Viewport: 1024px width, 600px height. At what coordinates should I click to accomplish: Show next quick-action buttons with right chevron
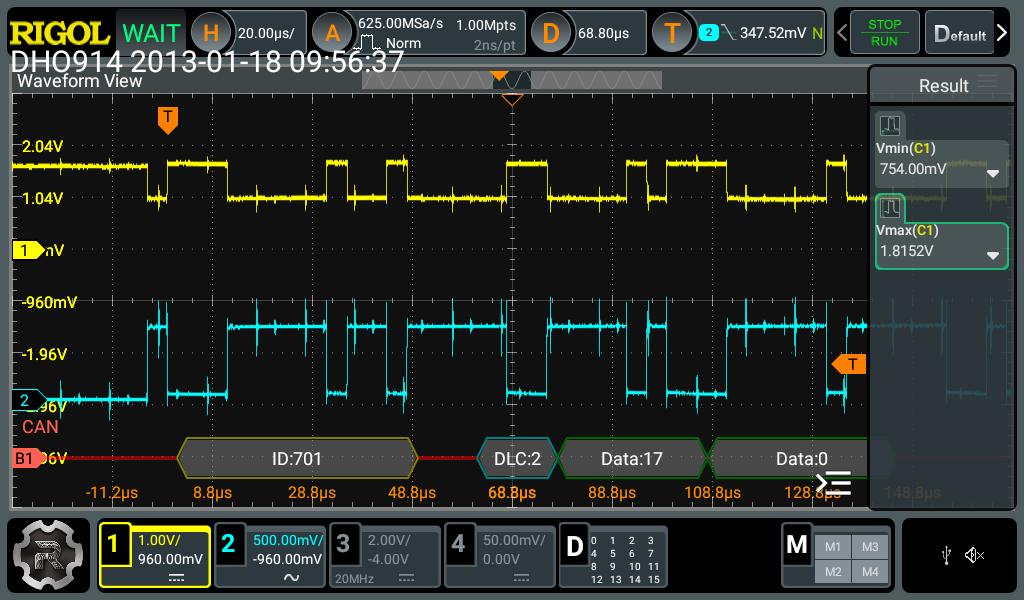(1002, 33)
